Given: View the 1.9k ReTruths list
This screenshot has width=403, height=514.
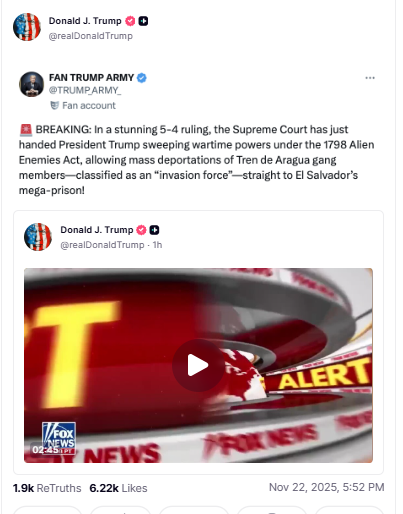Looking at the screenshot, I should [47, 488].
